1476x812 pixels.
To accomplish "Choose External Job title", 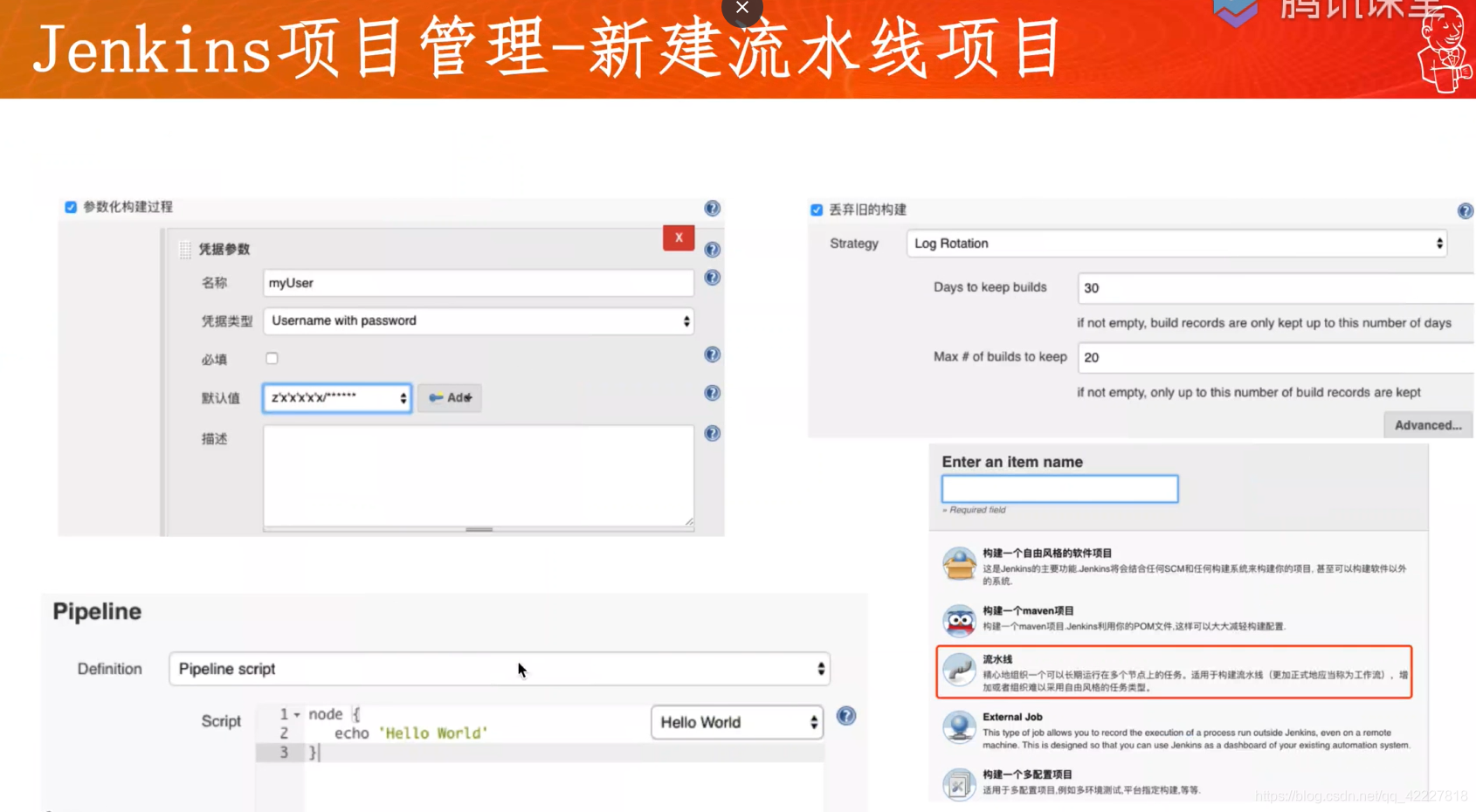I will click(x=1012, y=717).
